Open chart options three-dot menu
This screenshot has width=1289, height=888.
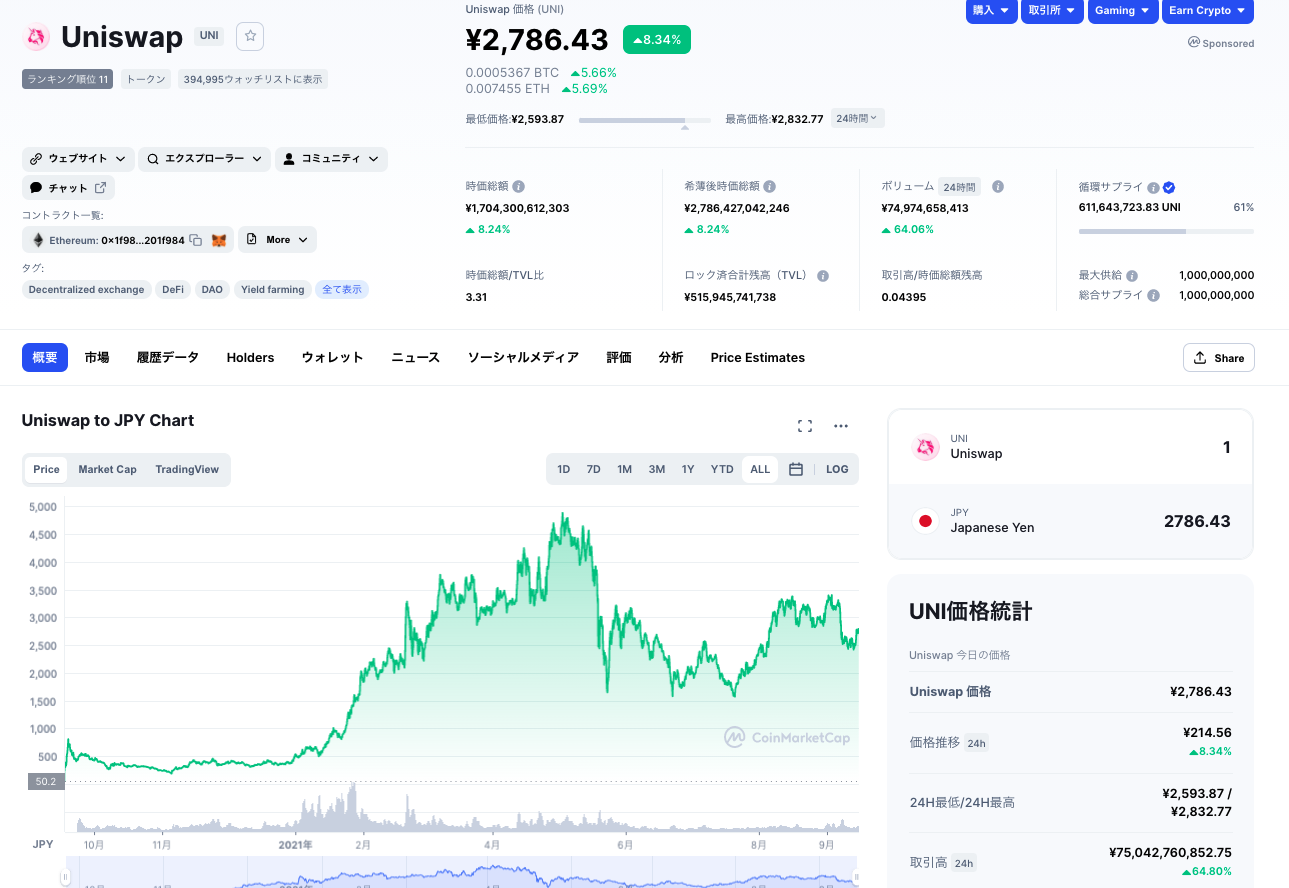[x=841, y=426]
